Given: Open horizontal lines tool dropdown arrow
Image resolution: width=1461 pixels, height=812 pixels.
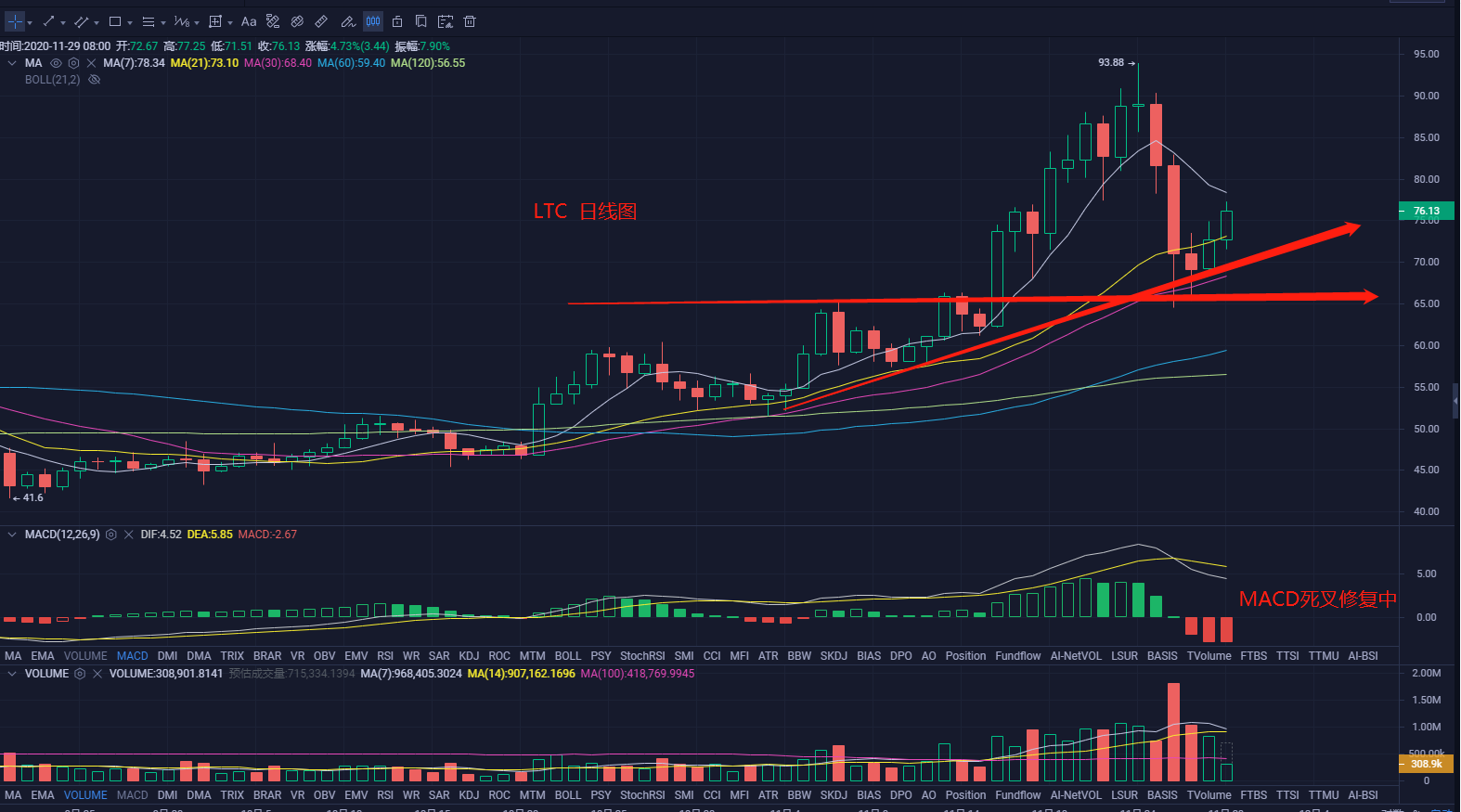Looking at the screenshot, I should tap(163, 22).
